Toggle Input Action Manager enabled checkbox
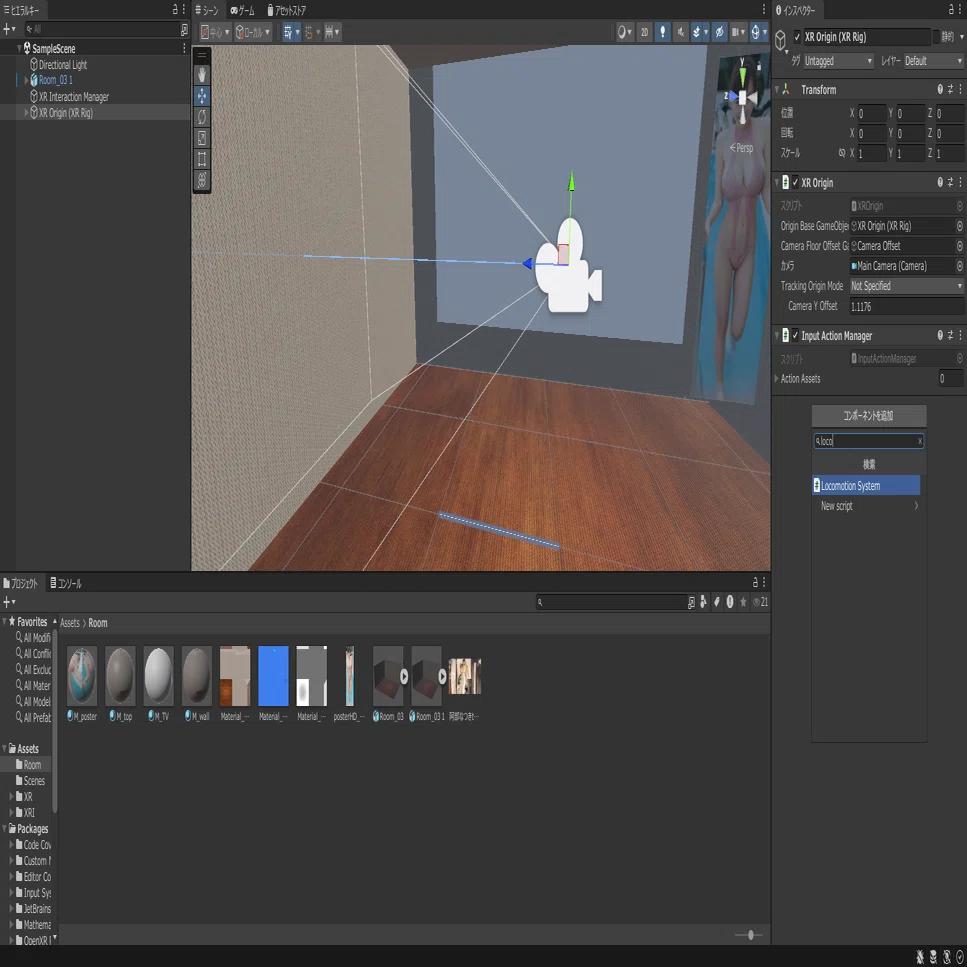The width and height of the screenshot is (967, 967). (x=795, y=335)
